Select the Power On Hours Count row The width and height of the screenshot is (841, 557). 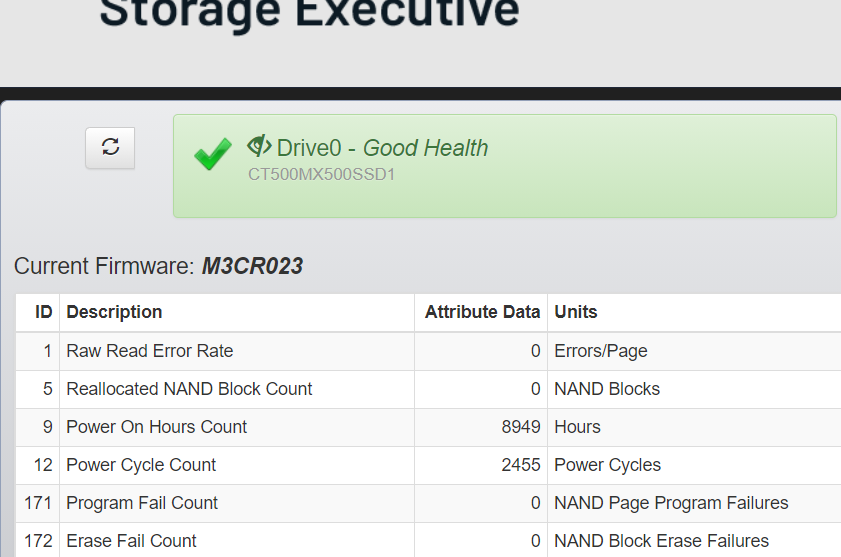428,427
